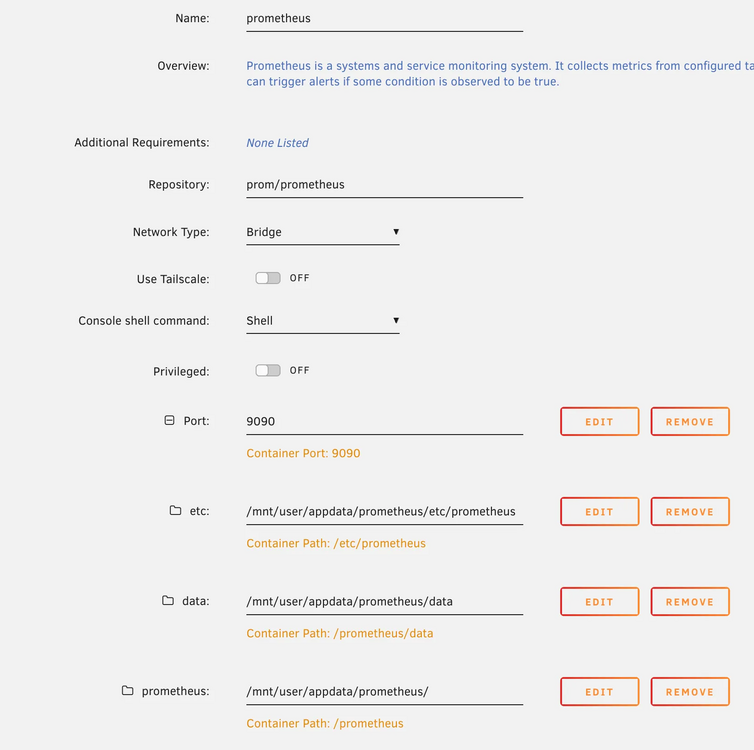Viewport: 754px width, 750px height.
Task: Click the folder icon next to etc
Action: point(176,511)
